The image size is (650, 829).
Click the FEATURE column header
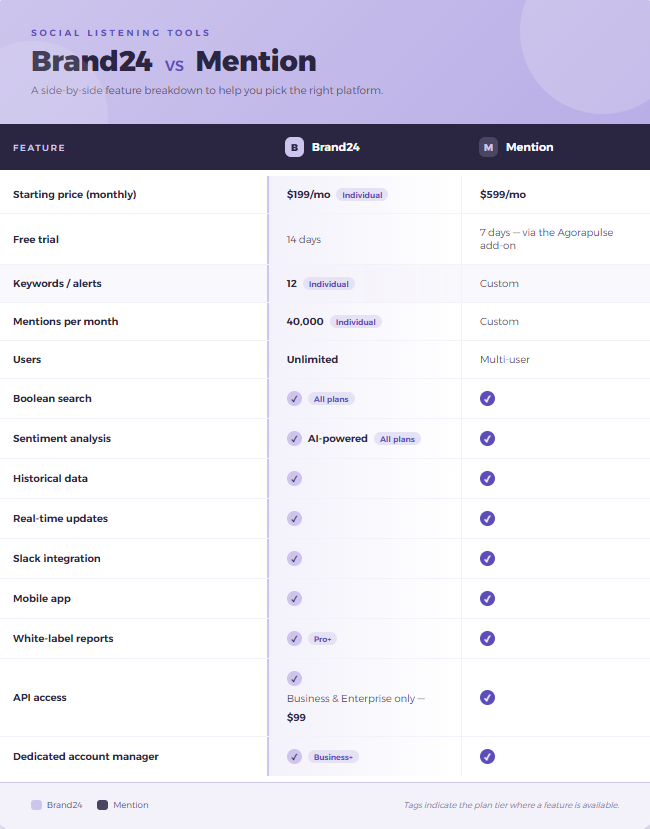pyautogui.click(x=39, y=148)
